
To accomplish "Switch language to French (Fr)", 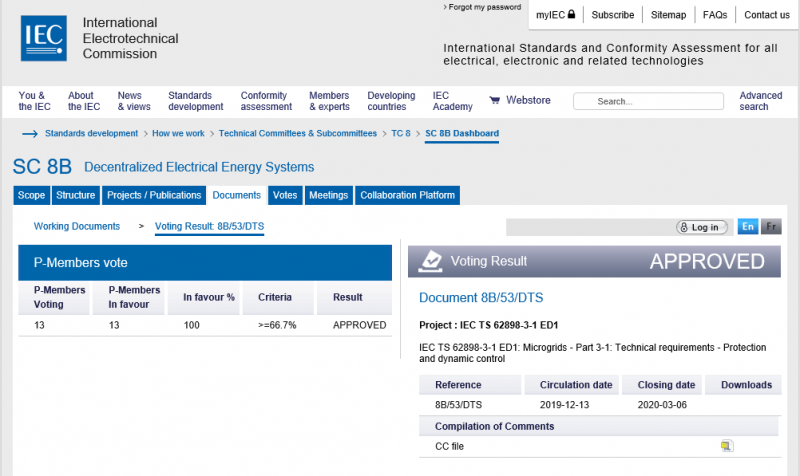I will (x=771, y=227).
